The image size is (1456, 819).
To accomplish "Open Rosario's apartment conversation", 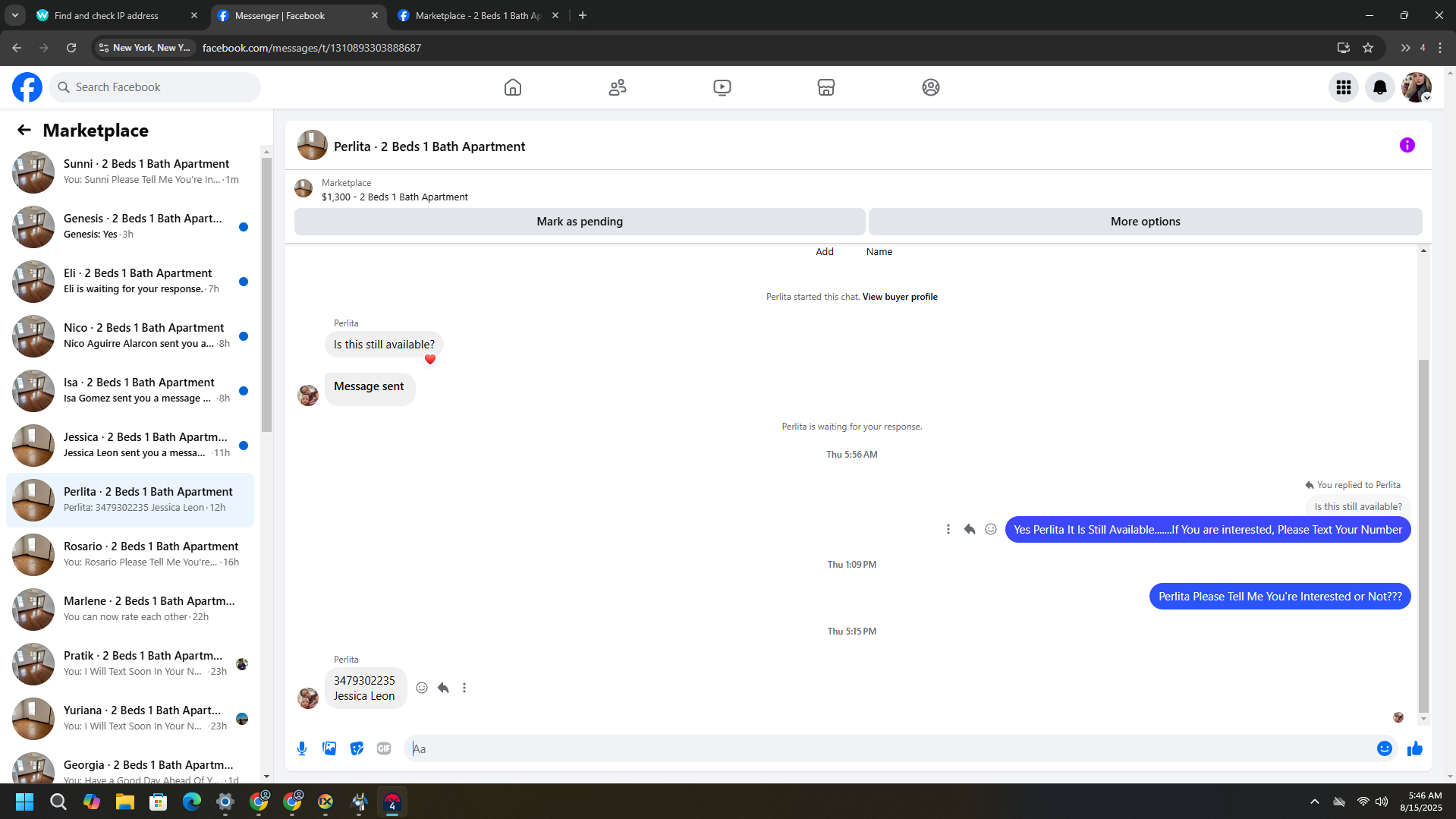I will click(x=130, y=554).
